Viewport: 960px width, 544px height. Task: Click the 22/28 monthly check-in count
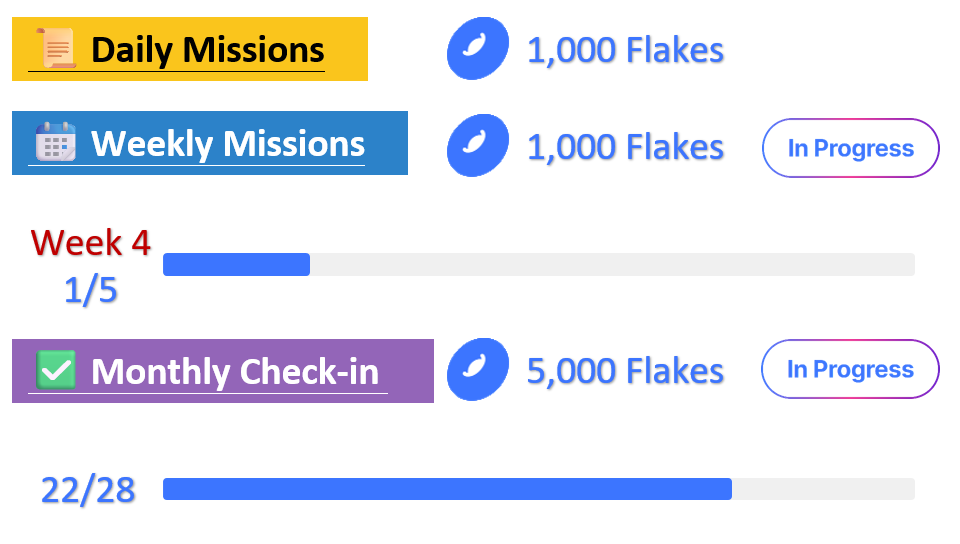[x=88, y=490]
